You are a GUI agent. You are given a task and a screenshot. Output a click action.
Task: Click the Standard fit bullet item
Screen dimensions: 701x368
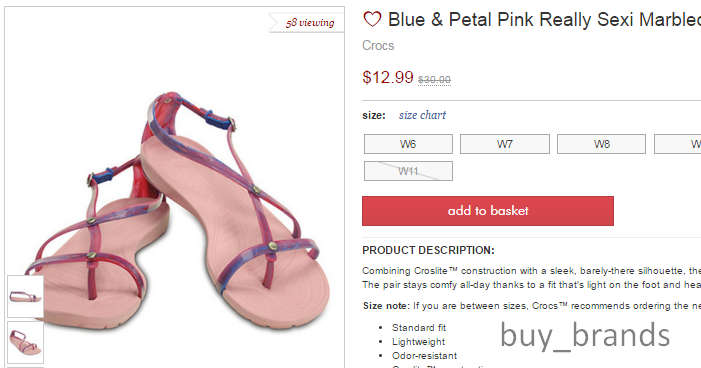(x=419, y=328)
